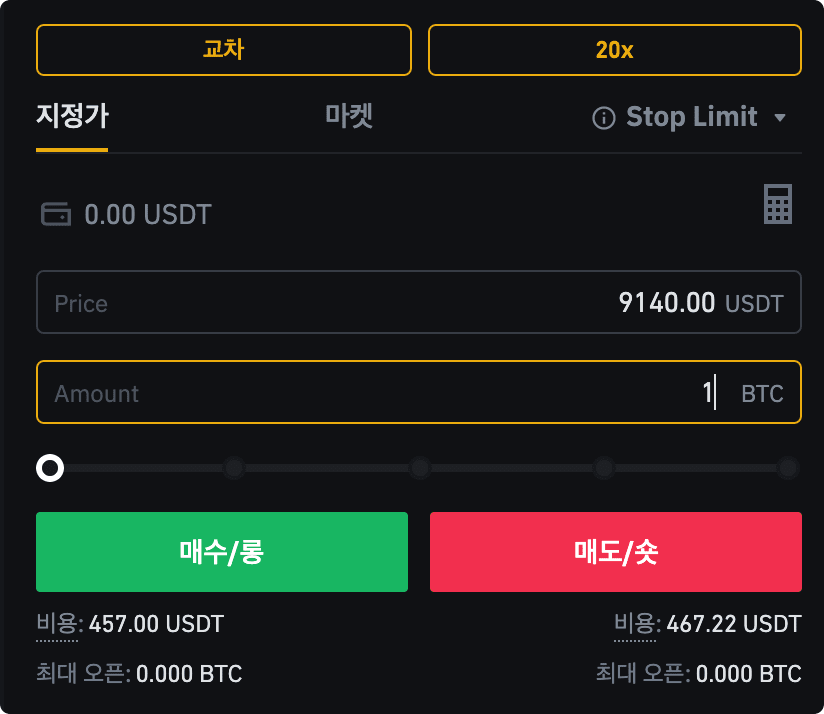
Task: Click the slider handle at zero percent
Action: tap(50, 468)
